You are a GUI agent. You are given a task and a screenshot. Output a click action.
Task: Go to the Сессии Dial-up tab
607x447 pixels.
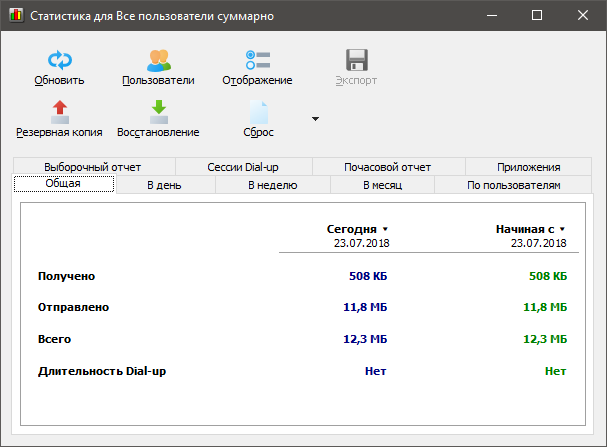(x=243, y=167)
